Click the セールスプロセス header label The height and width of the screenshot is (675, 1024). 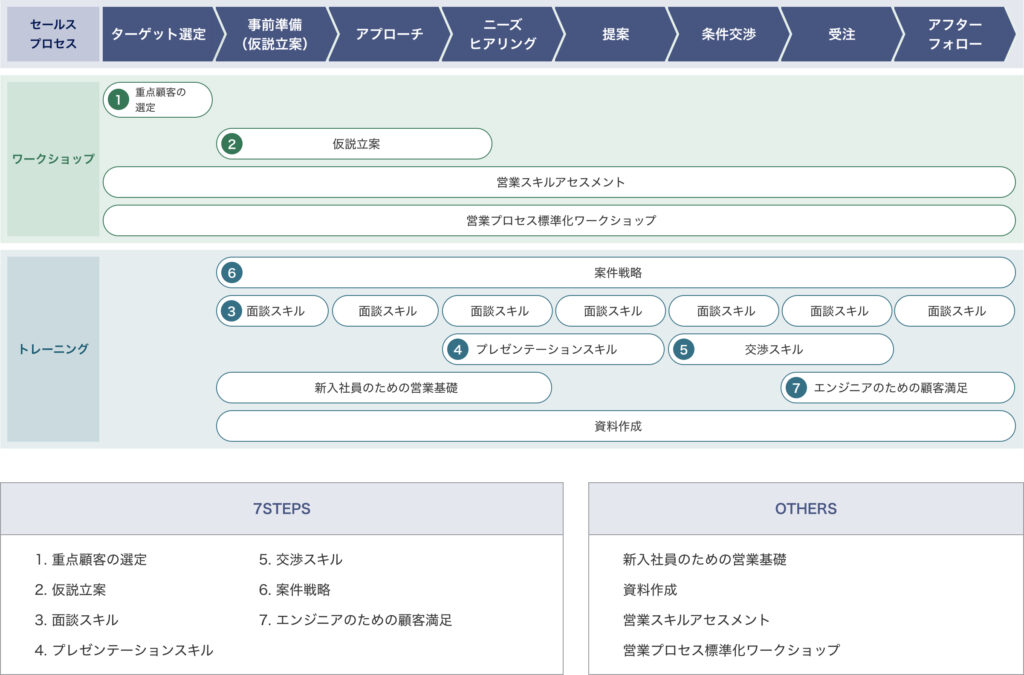(x=53, y=35)
